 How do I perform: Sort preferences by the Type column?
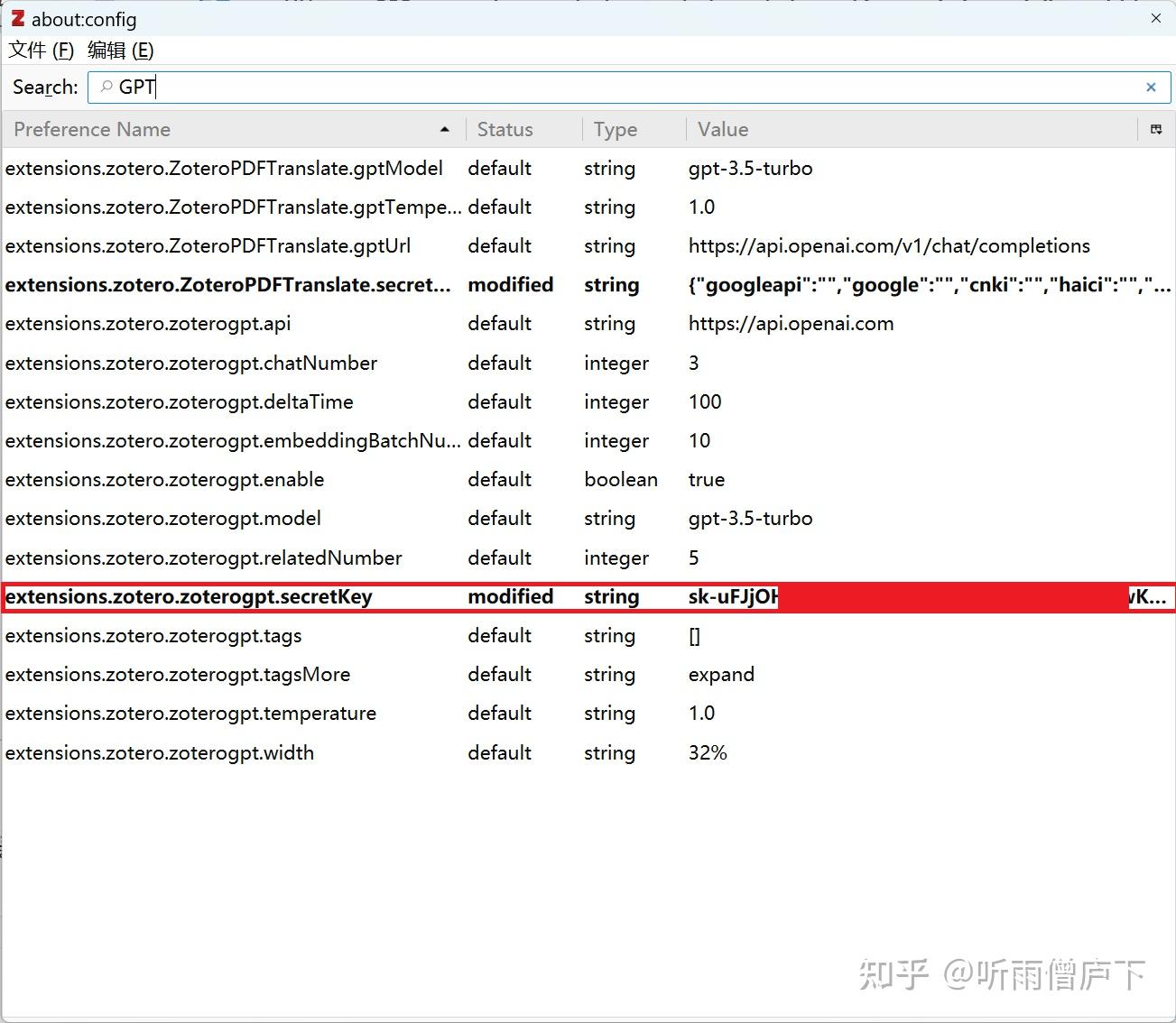click(615, 129)
